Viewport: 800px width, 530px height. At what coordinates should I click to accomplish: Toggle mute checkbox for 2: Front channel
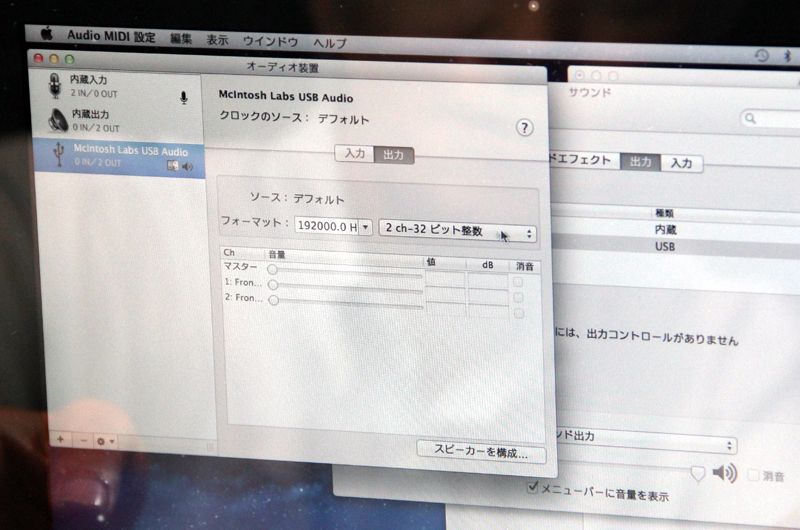[519, 313]
